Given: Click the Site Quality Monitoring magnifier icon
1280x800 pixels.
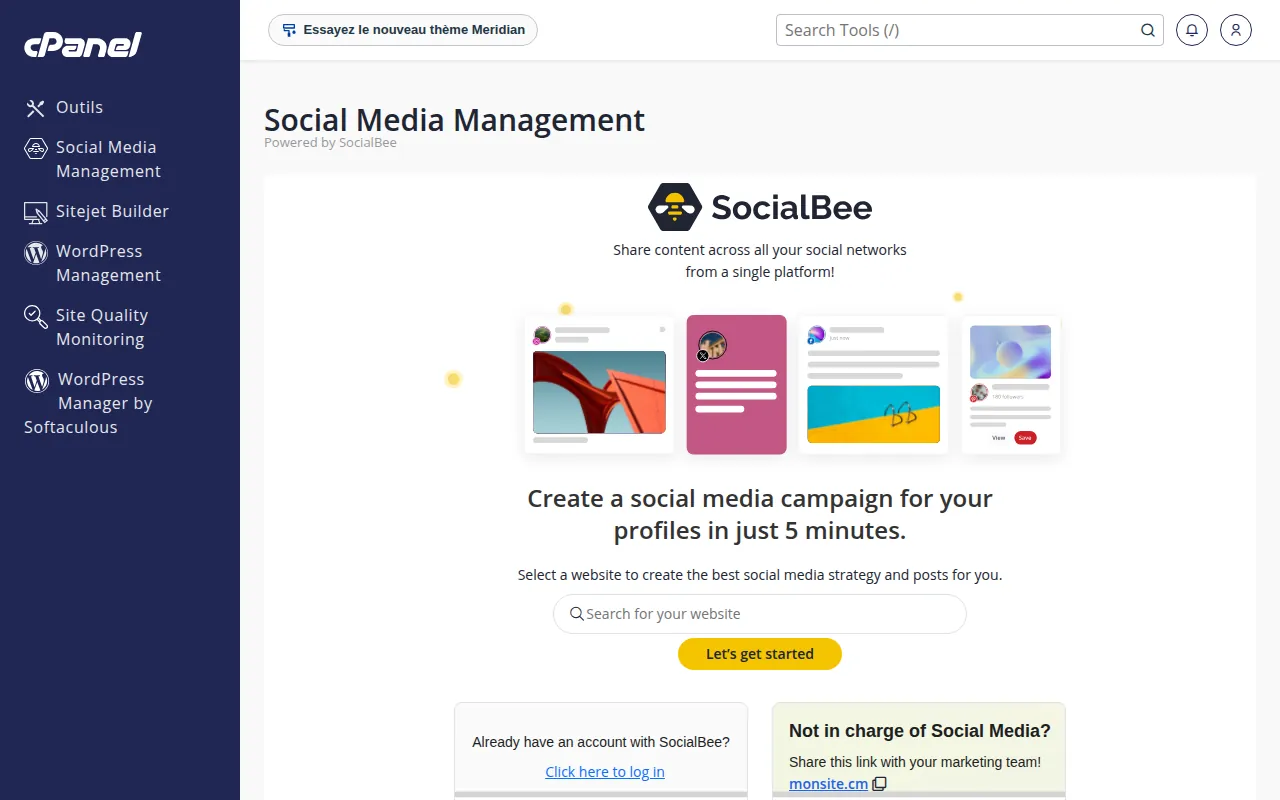Looking at the screenshot, I should pyautogui.click(x=36, y=317).
